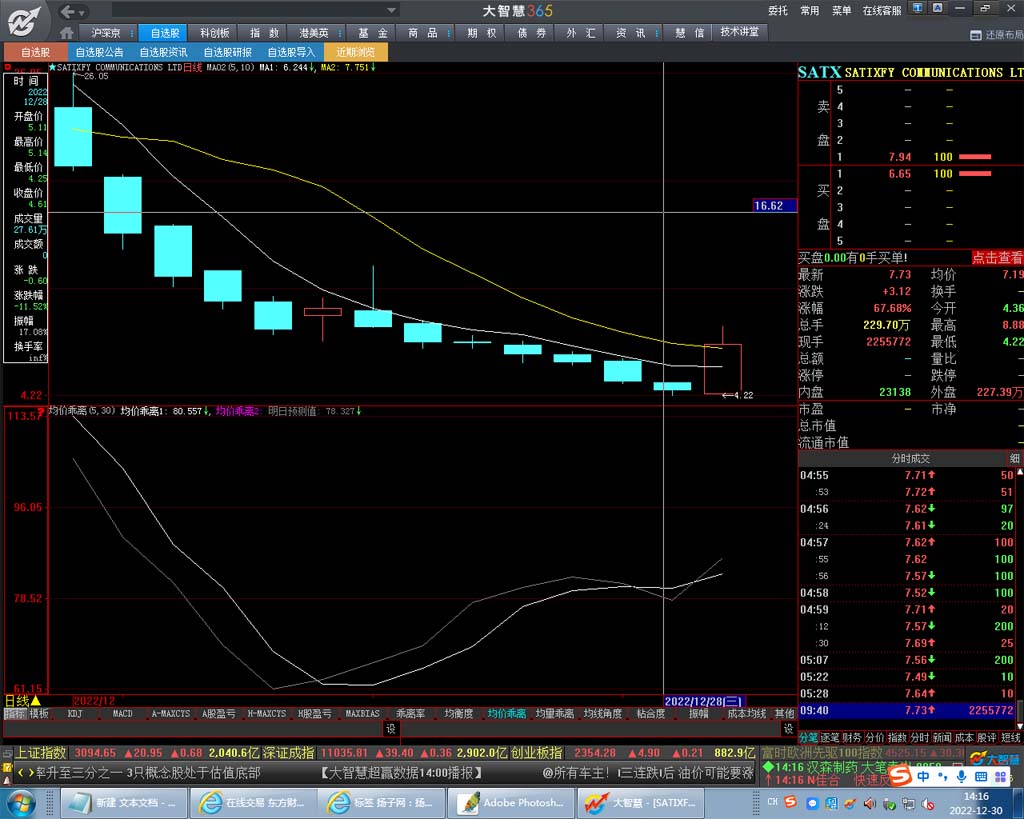
Task: Open the 外汇 tab
Action: point(581,33)
